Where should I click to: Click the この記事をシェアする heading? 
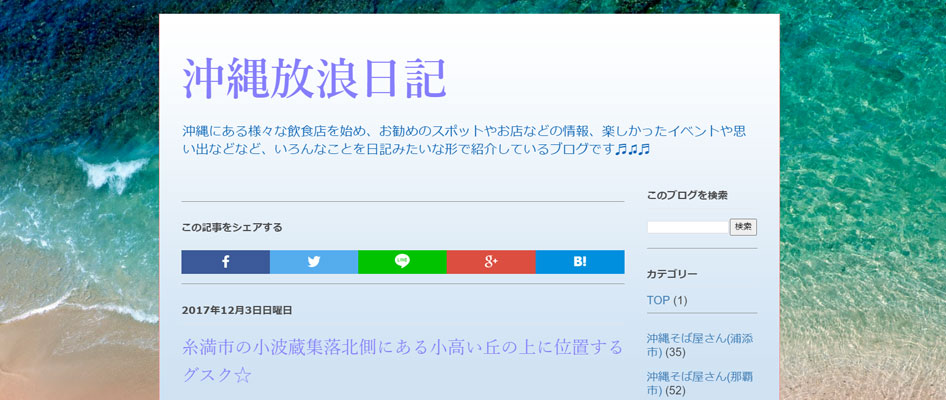[x=232, y=227]
